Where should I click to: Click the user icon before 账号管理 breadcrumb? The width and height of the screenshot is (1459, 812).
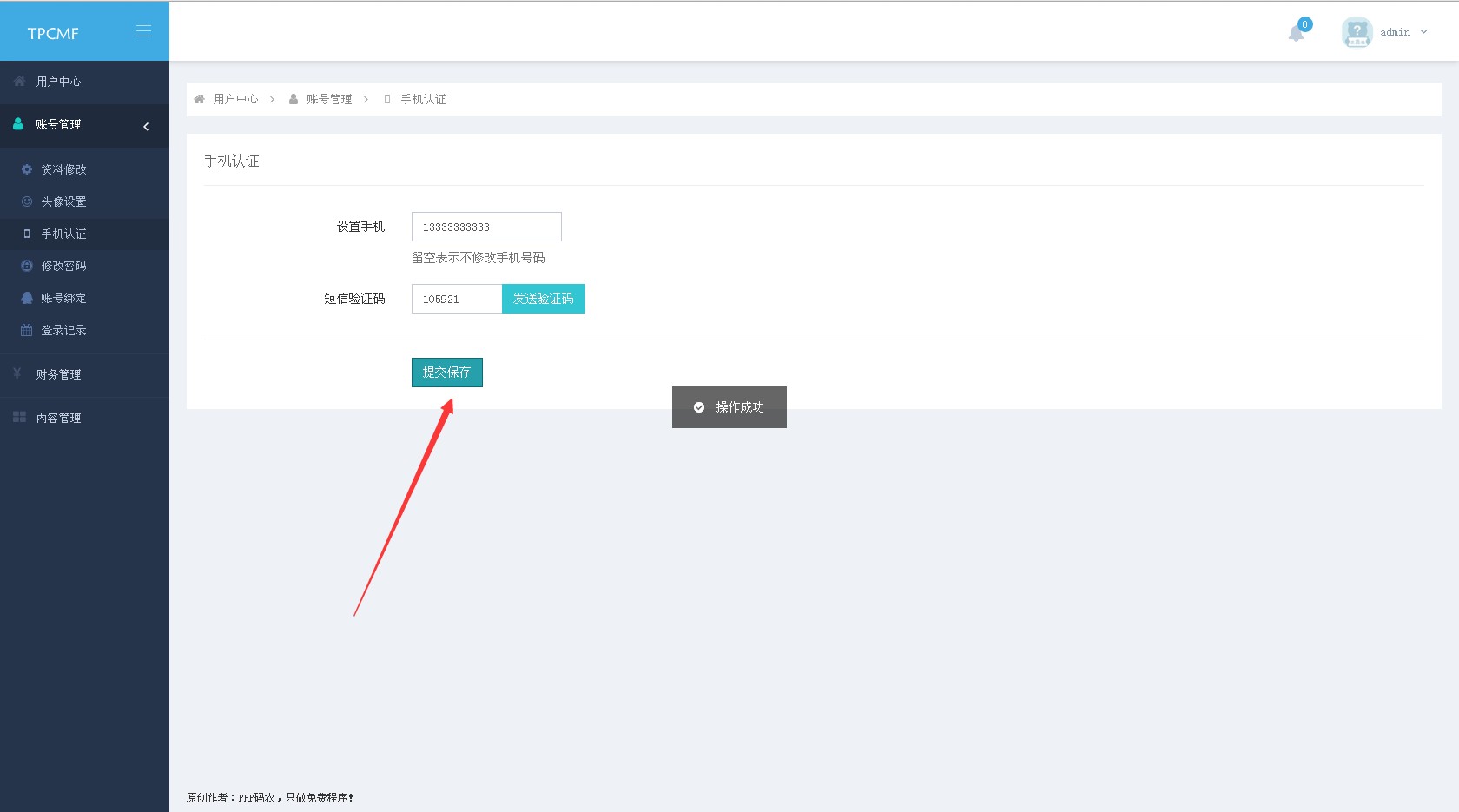coord(294,99)
